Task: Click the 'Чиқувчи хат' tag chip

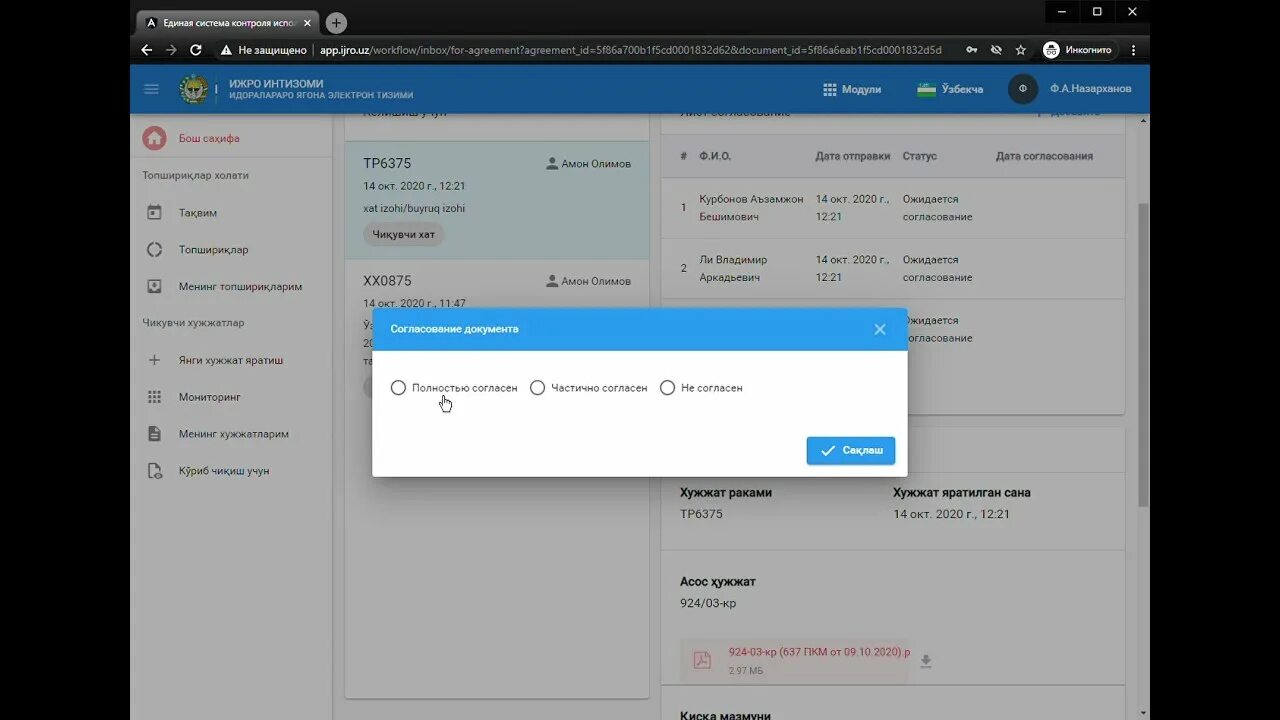Action: [403, 234]
